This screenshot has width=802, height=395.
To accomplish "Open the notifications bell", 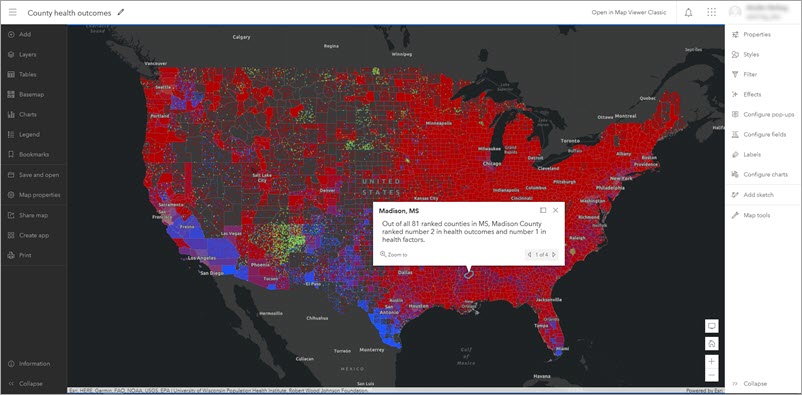I will click(688, 12).
